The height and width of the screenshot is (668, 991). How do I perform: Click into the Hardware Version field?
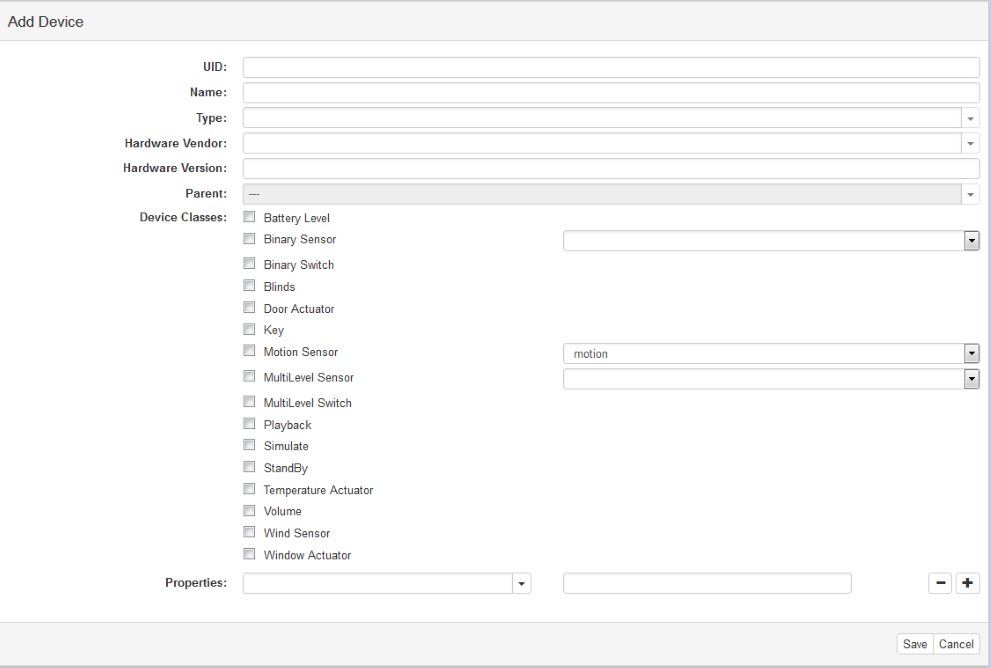tap(610, 169)
